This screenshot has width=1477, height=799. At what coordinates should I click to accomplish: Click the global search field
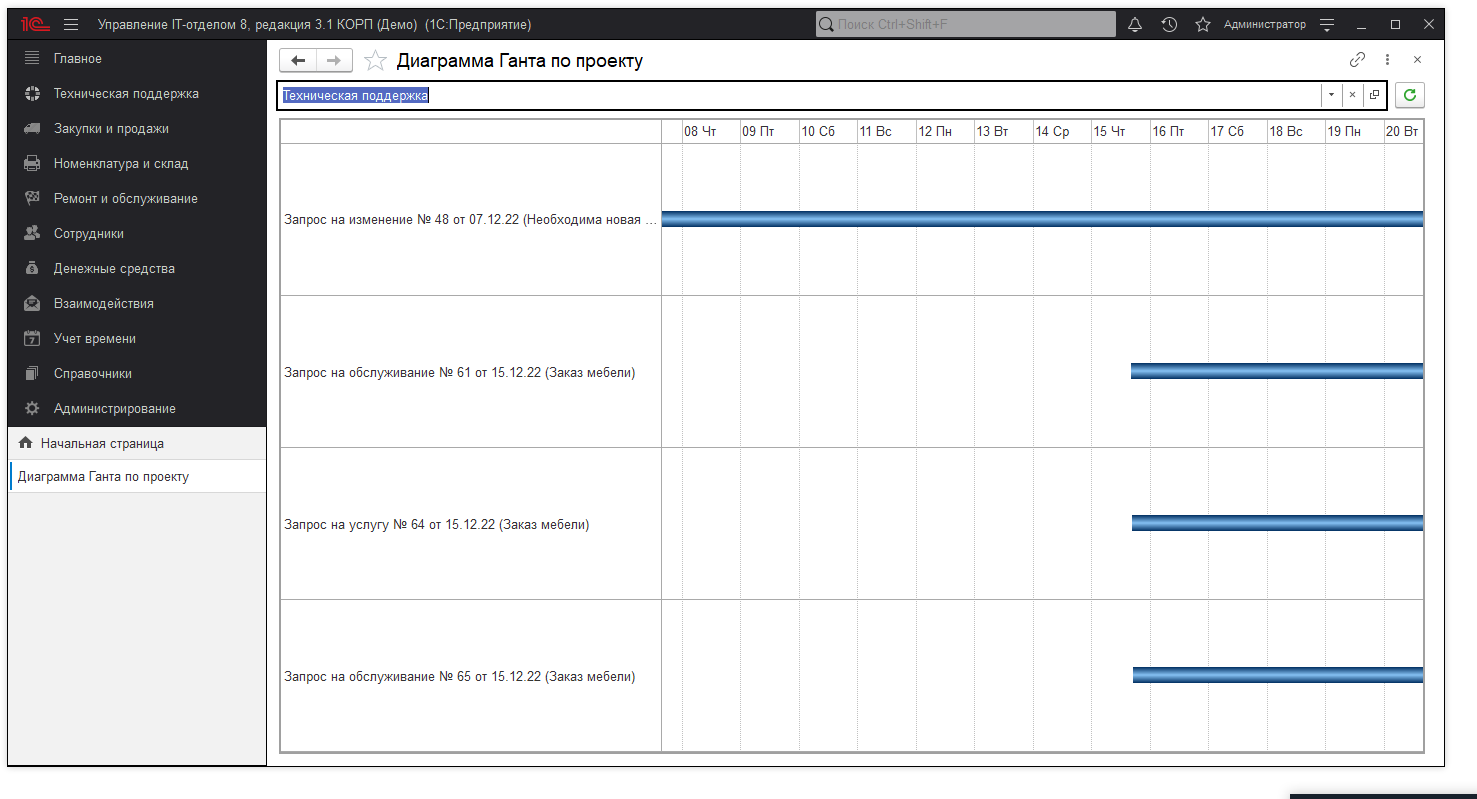(x=965, y=24)
